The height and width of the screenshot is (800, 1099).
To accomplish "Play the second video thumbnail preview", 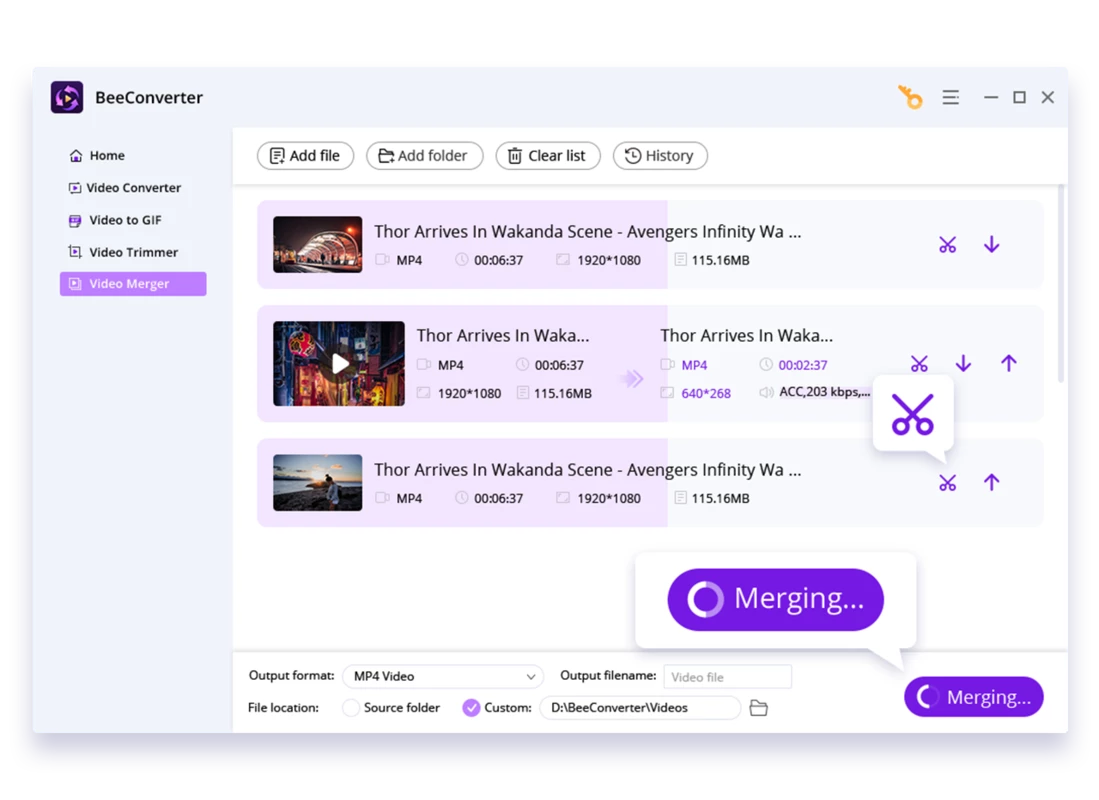I will (339, 363).
